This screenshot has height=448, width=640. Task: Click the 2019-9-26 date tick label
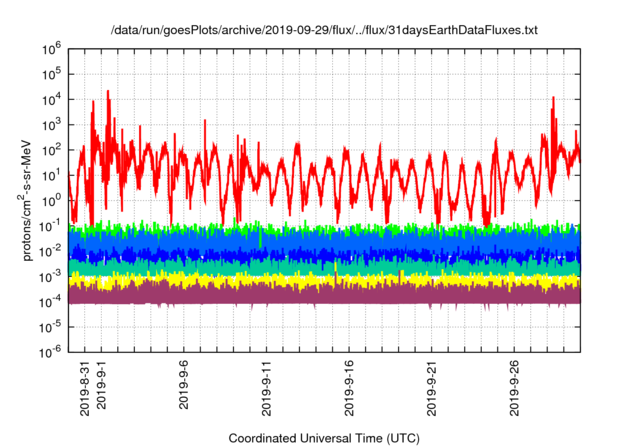(x=514, y=388)
